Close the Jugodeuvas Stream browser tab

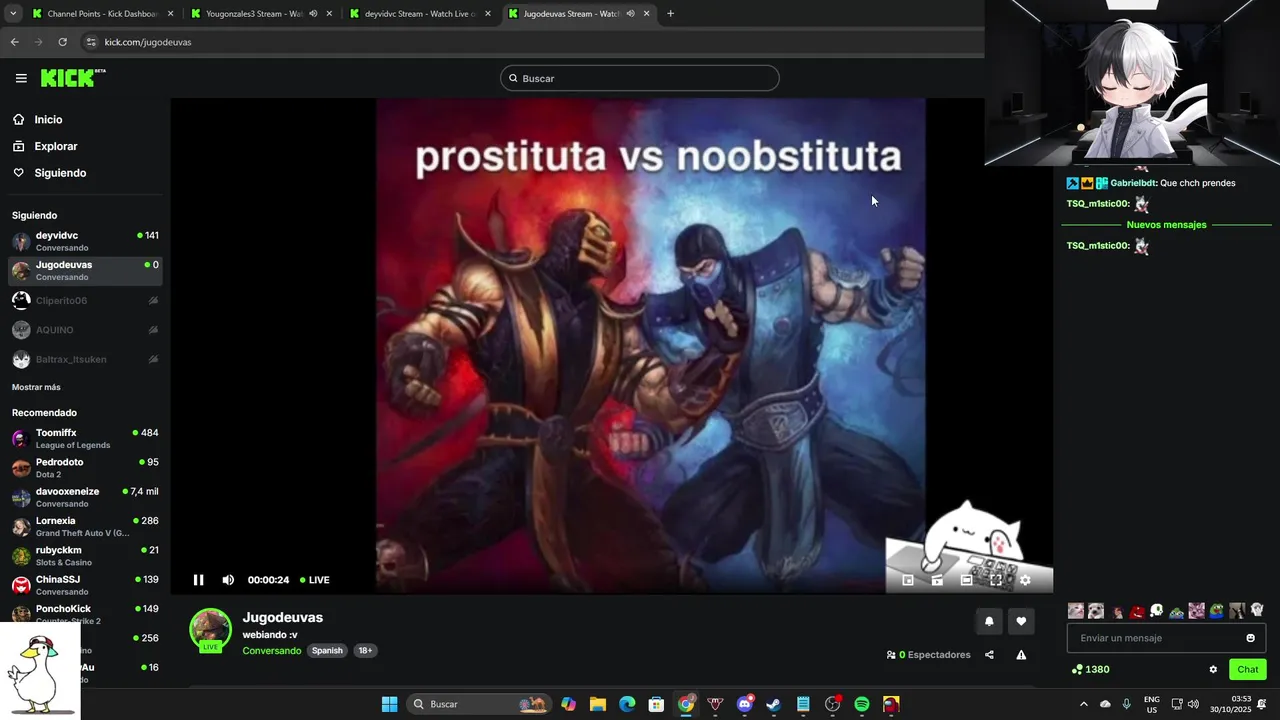pos(647,14)
